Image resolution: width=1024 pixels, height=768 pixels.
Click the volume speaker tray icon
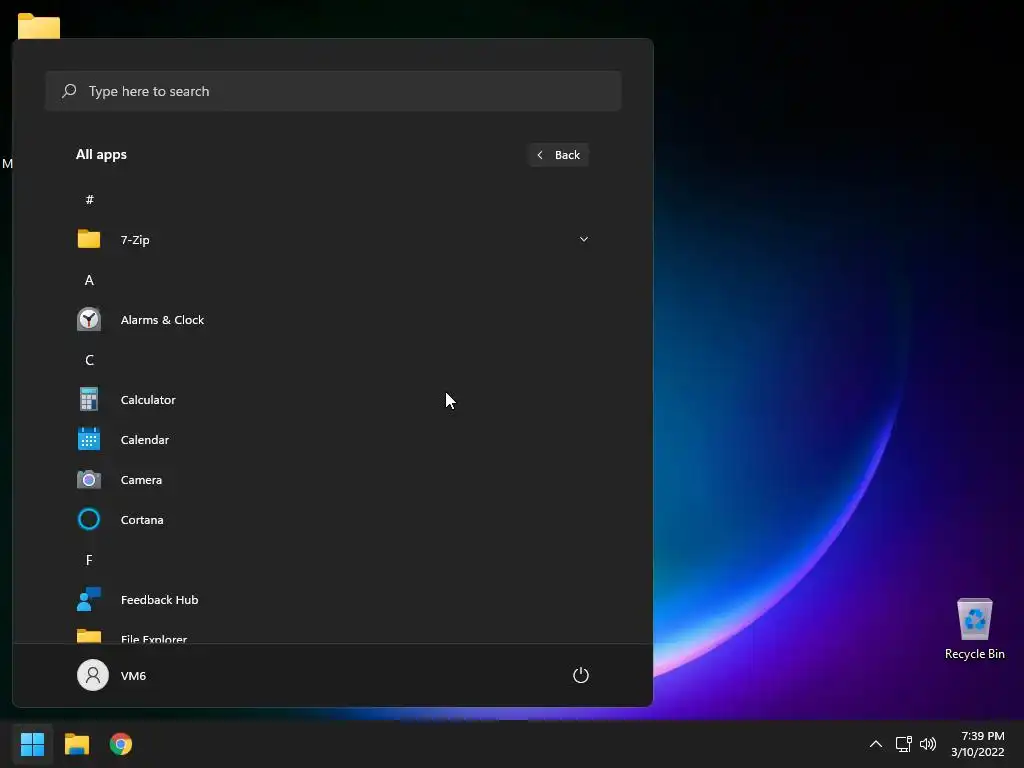click(x=927, y=744)
